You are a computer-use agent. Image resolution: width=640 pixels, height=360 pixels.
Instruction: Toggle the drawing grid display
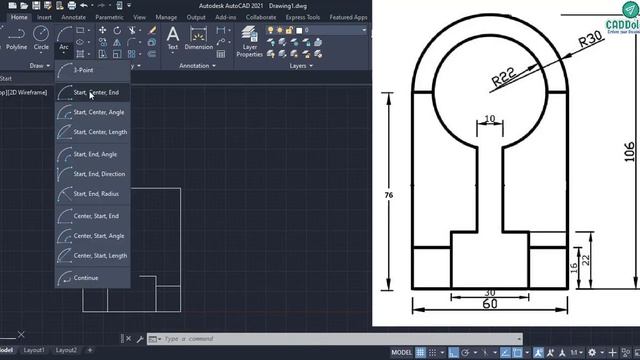point(420,353)
